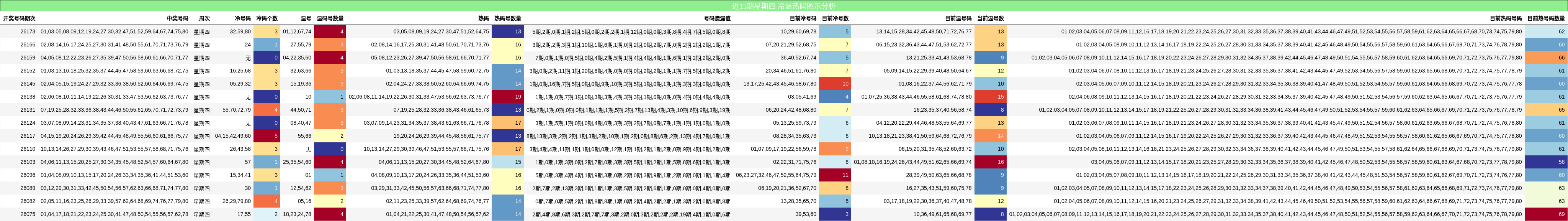Click period number 26159
1568x221 pixels.
coord(28,58)
